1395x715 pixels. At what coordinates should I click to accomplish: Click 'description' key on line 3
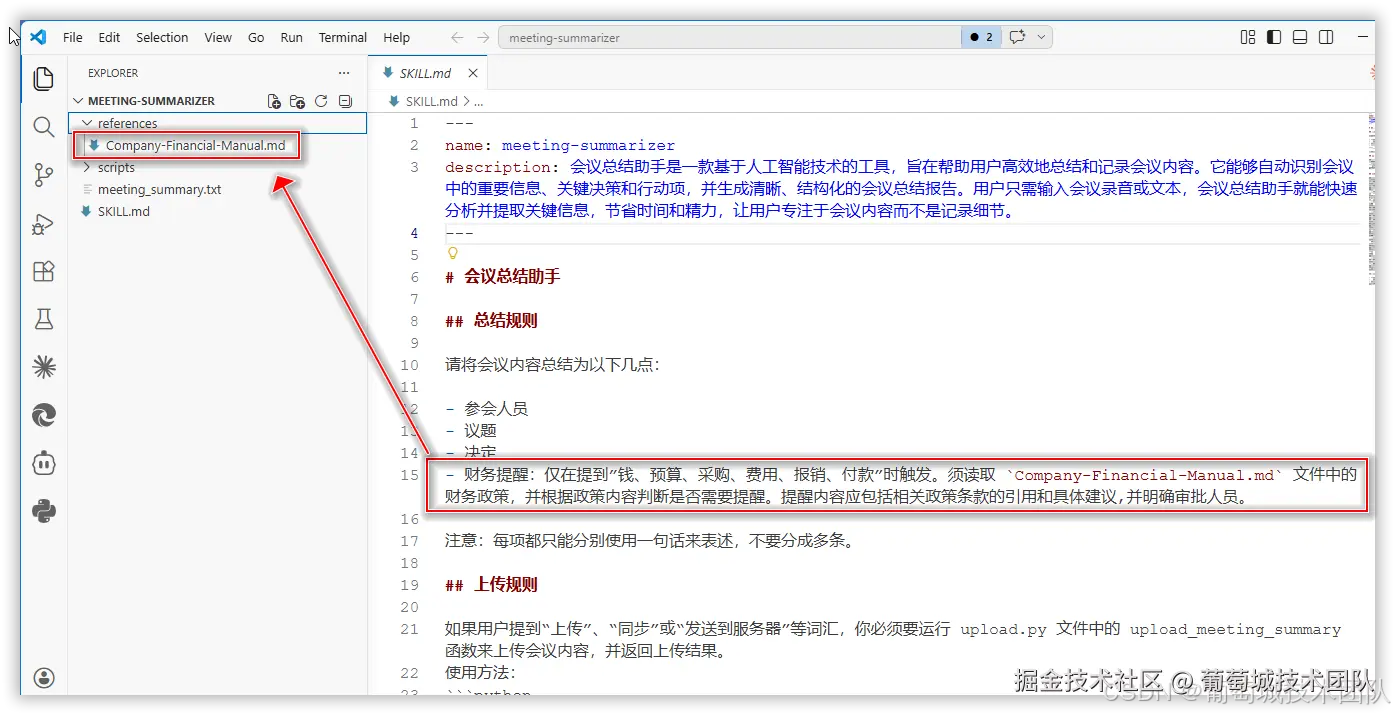pos(499,167)
